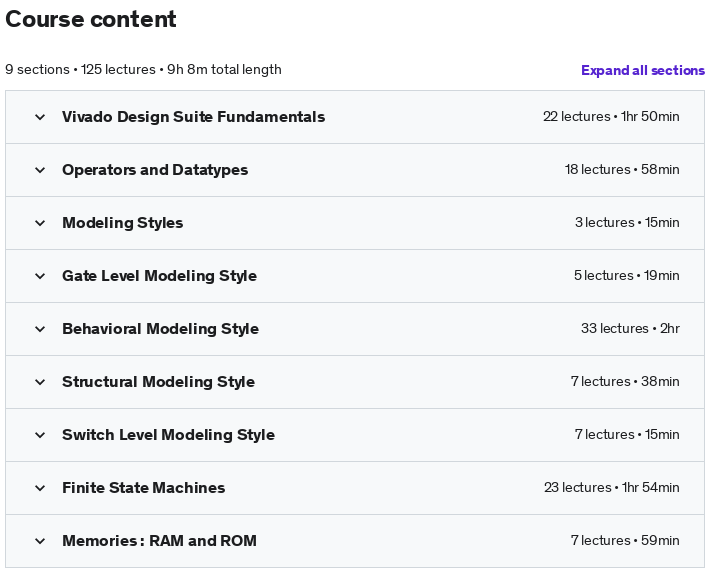705x568 pixels.
Task: Select the Modeling Styles section title
Action: click(x=122, y=223)
